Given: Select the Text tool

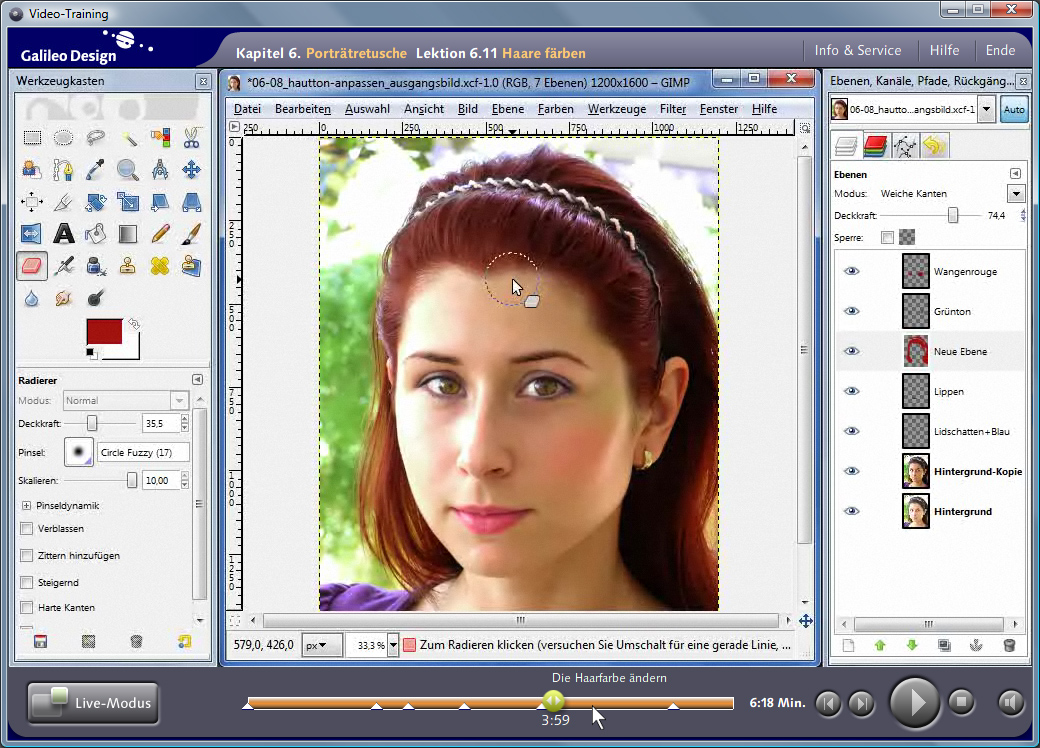Looking at the screenshot, I should coord(64,234).
